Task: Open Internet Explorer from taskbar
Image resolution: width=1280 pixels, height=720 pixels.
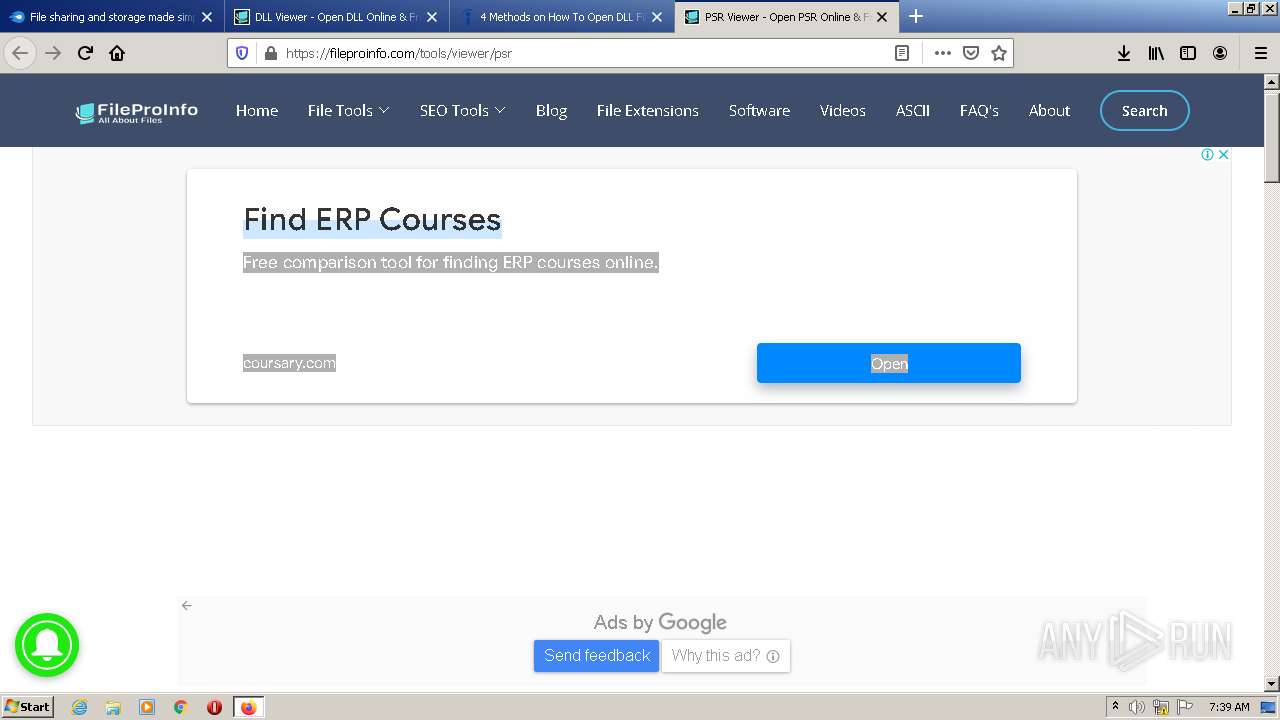Action: point(79,707)
